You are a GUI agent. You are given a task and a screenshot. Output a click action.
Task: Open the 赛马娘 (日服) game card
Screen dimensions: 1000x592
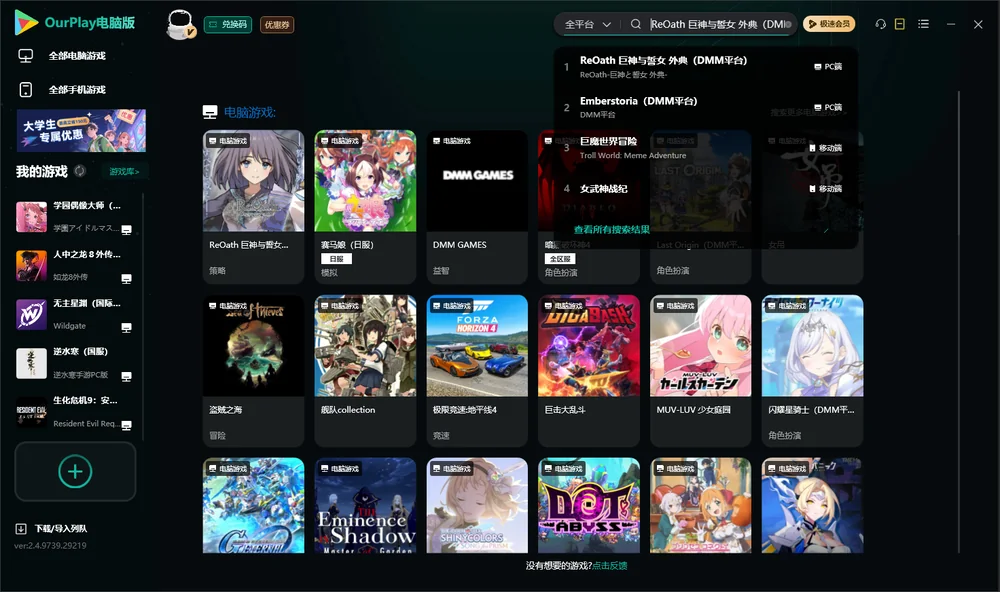[365, 207]
